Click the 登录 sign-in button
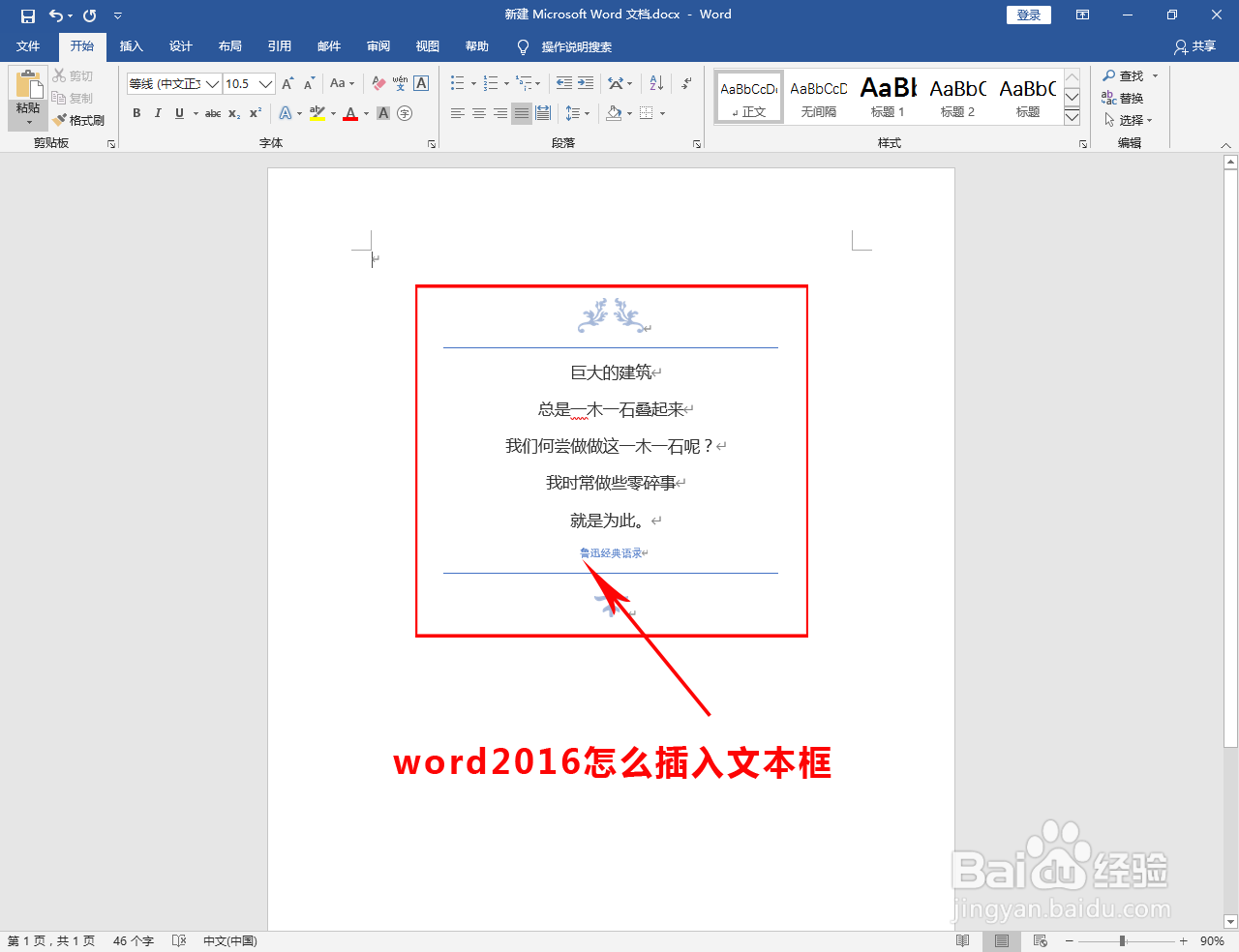 pyautogui.click(x=1028, y=15)
